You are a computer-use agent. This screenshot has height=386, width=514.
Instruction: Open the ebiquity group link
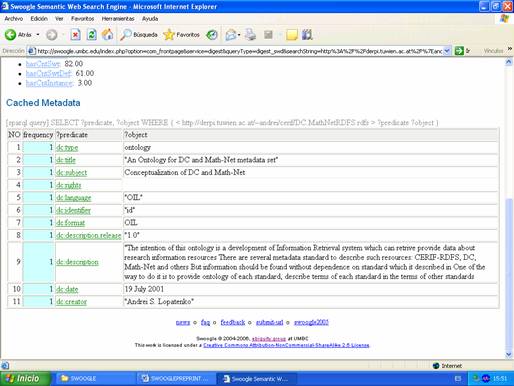[x=269, y=339]
